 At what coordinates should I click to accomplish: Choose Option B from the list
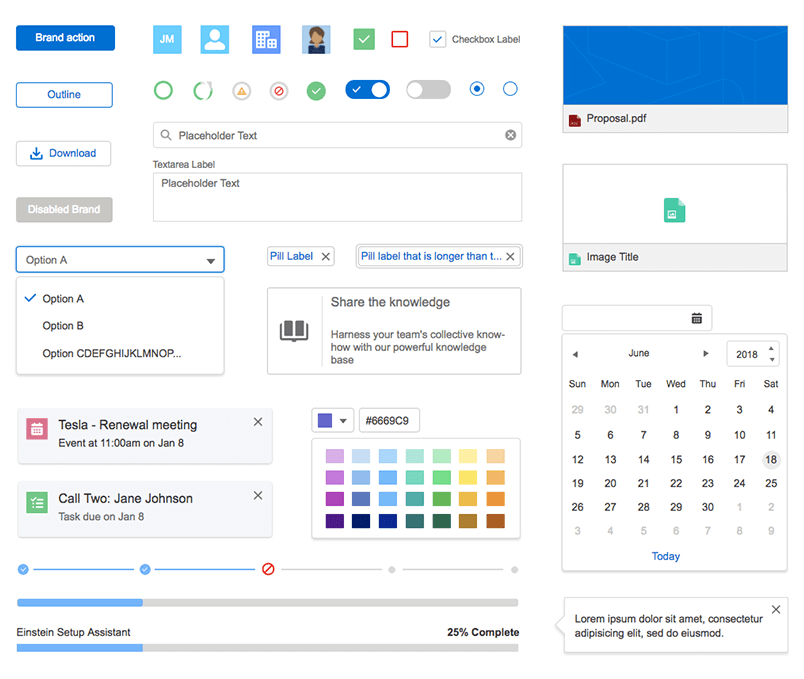[x=63, y=326]
